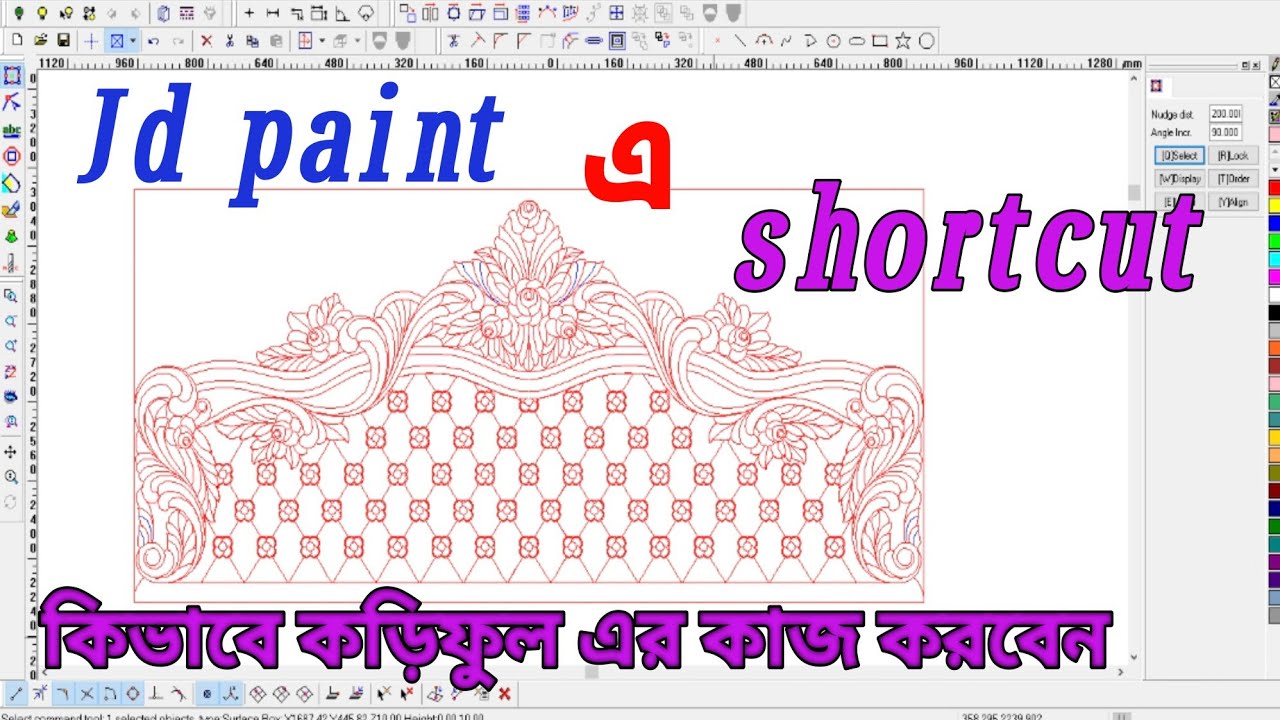This screenshot has height=720, width=1280.
Task: Click the red X icon in the bottom snap toolbar
Action: (x=505, y=693)
